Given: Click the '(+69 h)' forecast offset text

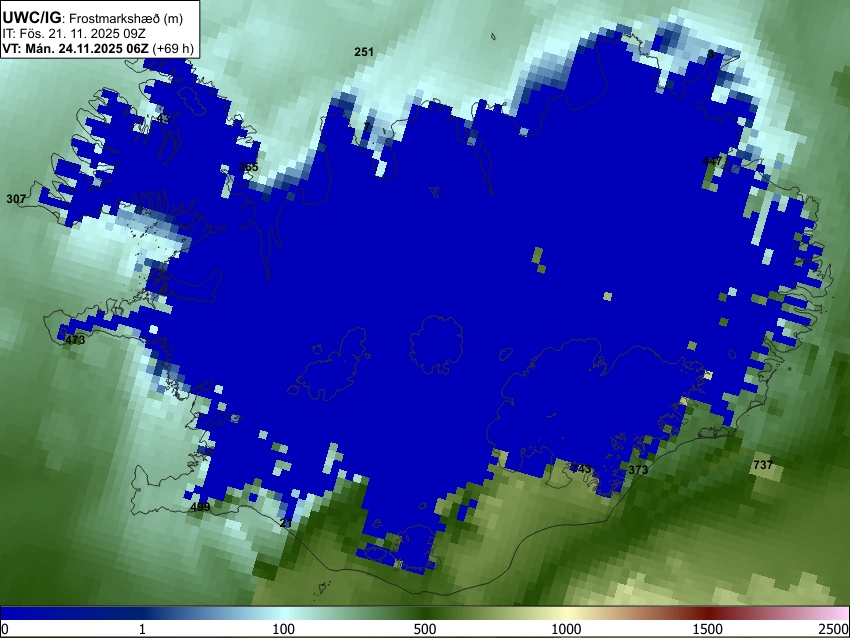Looking at the screenshot, I should tap(173, 48).
